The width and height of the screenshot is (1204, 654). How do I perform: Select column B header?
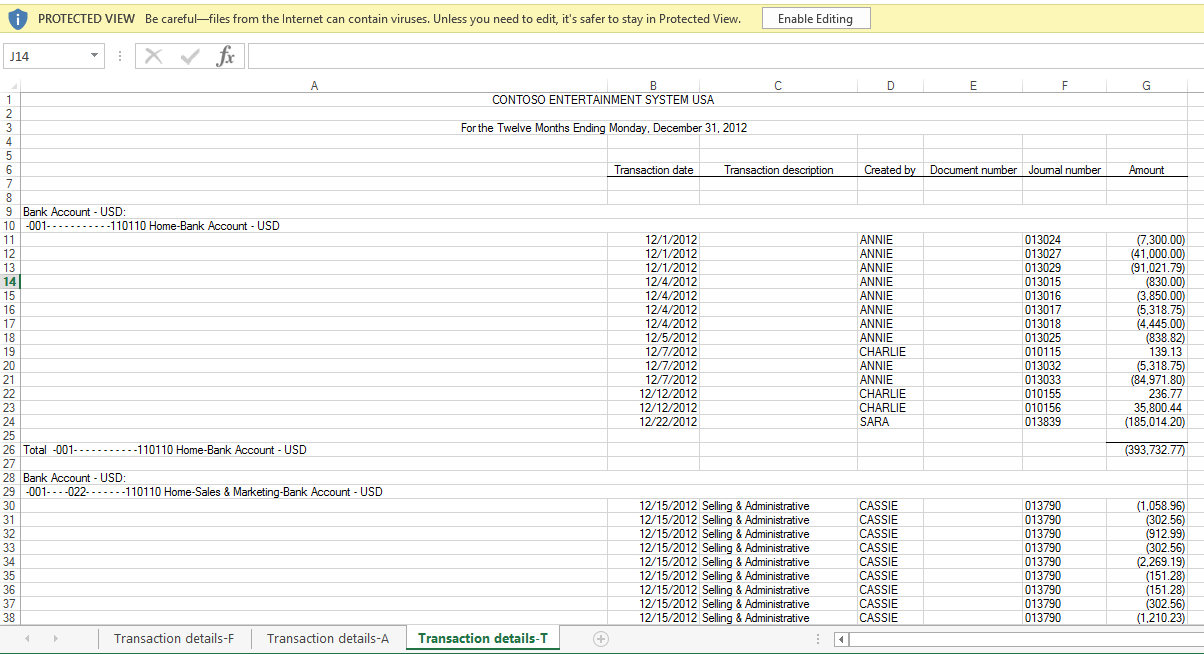coord(653,86)
